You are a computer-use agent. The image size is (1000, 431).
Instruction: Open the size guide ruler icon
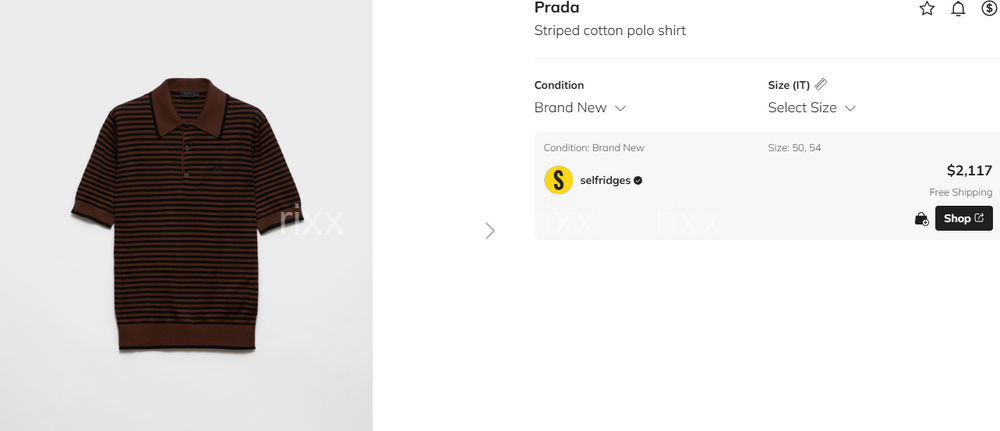821,85
